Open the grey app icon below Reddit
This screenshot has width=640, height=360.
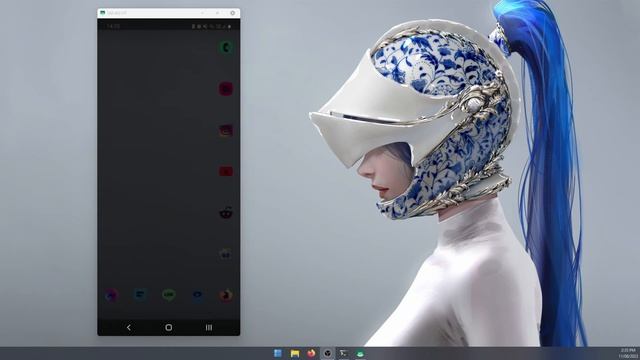tap(226, 254)
